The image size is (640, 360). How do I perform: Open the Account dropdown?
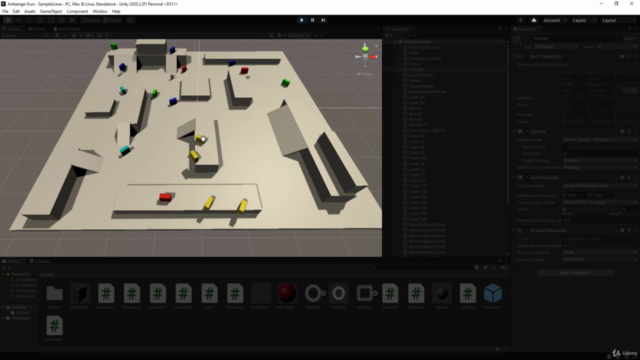click(x=554, y=20)
